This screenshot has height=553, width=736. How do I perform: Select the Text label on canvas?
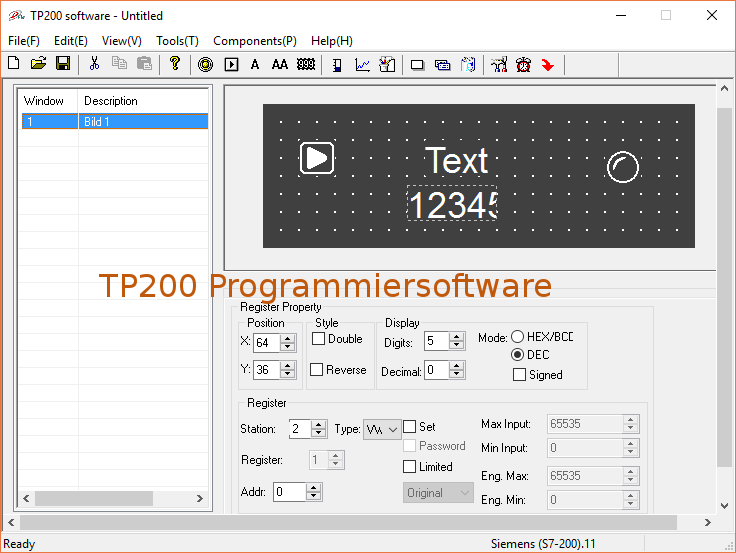[456, 161]
